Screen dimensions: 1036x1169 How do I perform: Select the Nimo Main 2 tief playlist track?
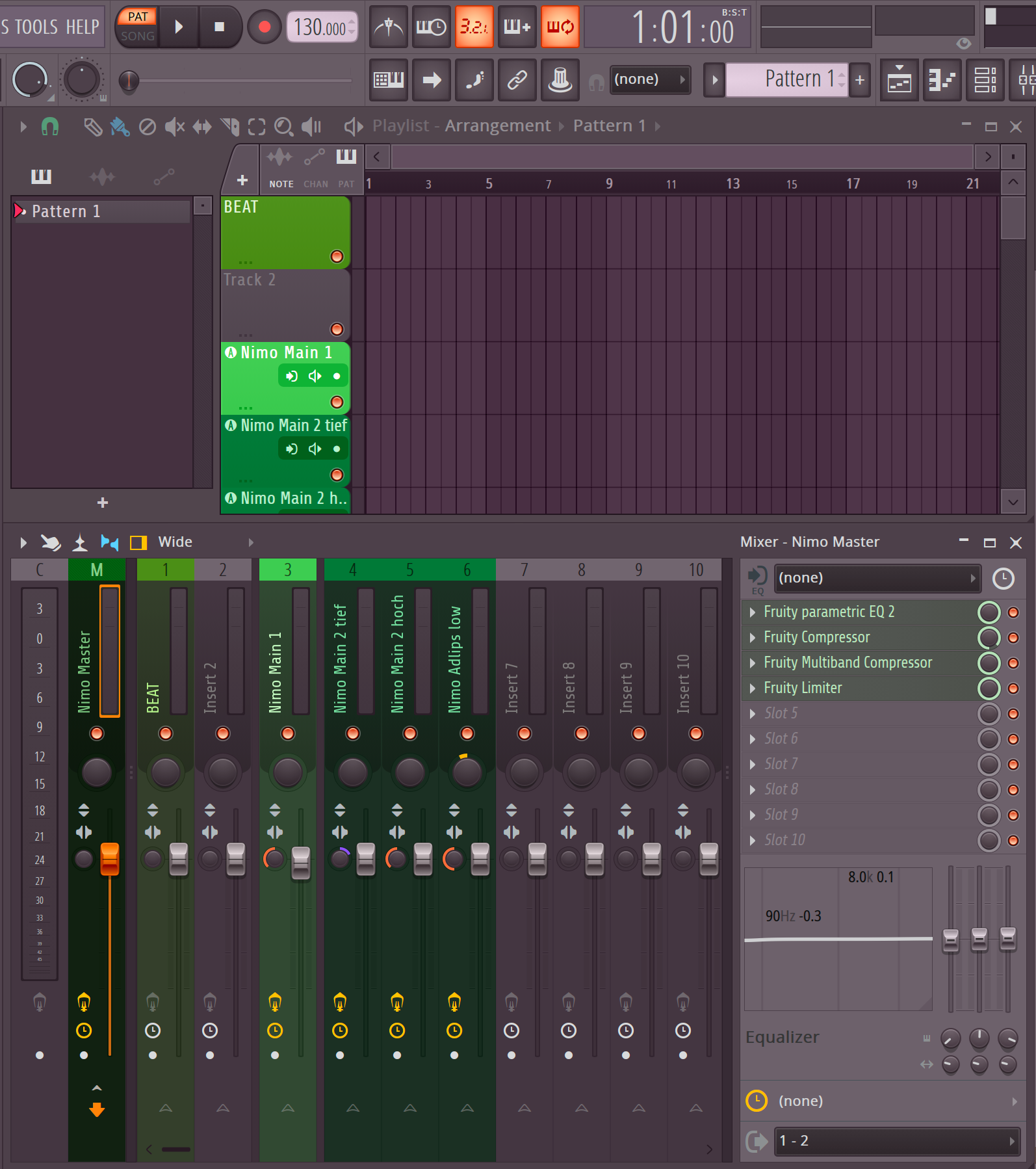pos(286,451)
